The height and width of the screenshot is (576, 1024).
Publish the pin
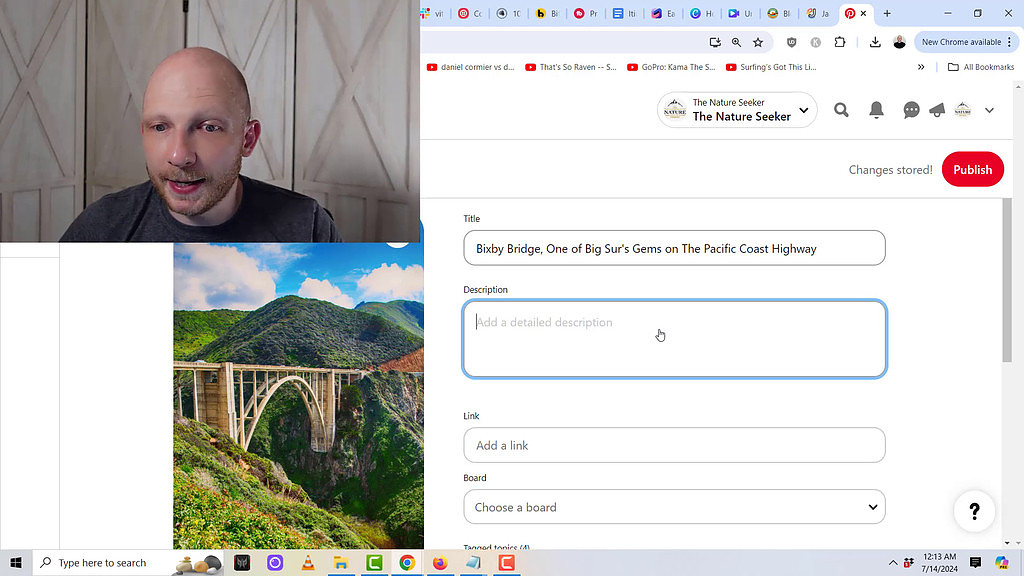coord(972,170)
